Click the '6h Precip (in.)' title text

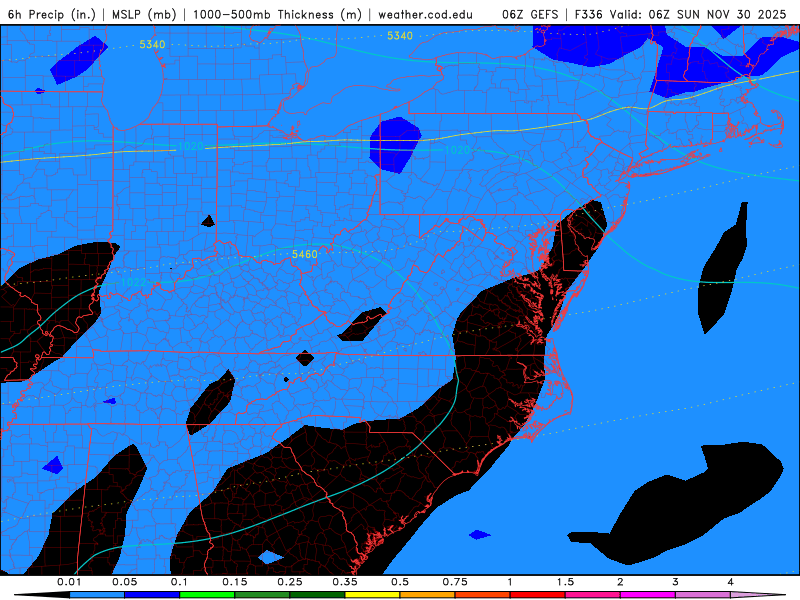[52, 14]
